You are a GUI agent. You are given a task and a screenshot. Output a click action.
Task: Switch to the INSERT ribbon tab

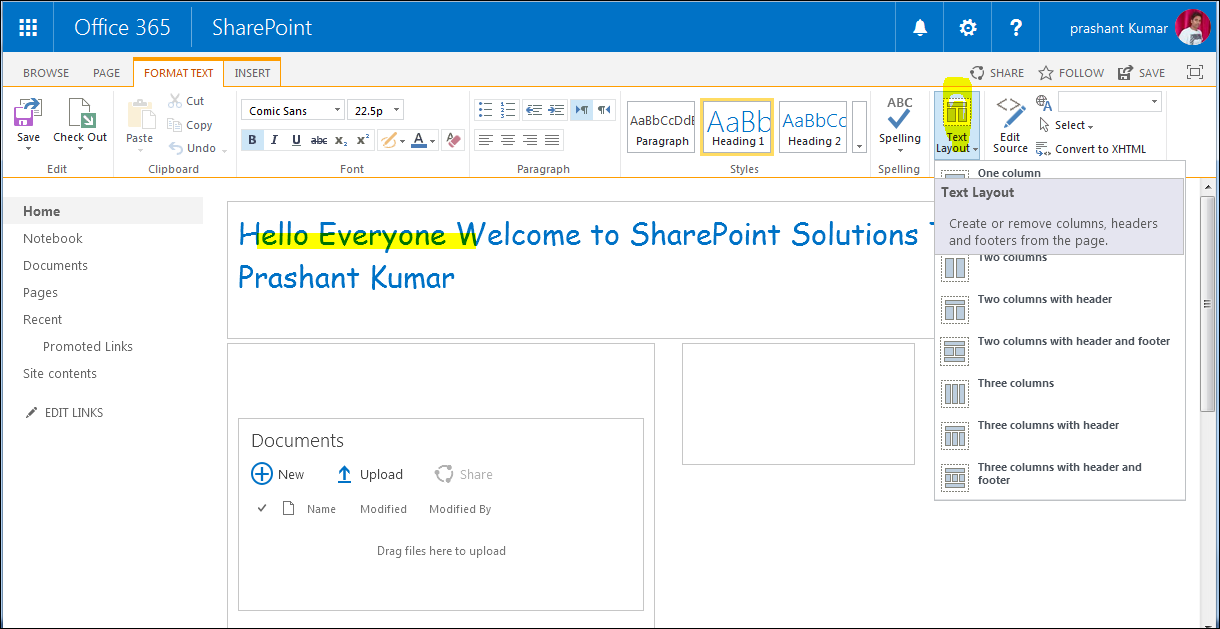[x=252, y=73]
